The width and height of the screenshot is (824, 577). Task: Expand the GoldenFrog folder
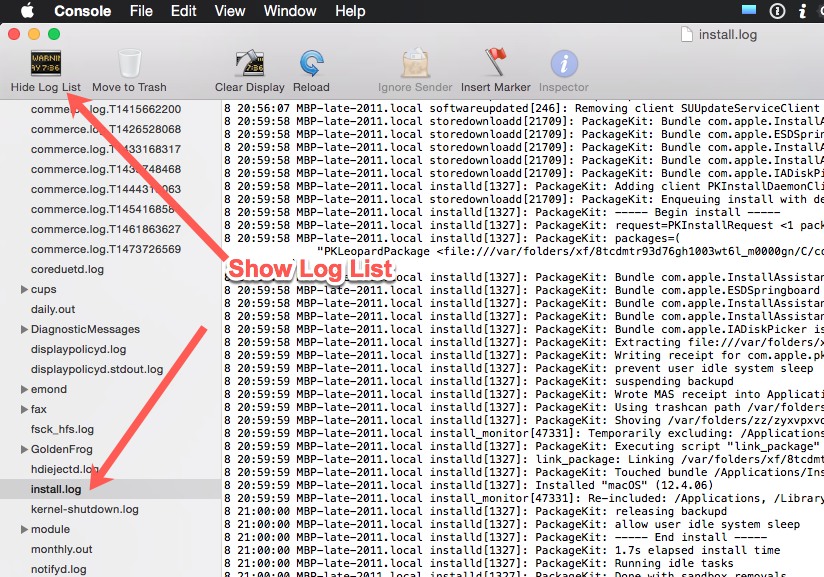pos(24,449)
